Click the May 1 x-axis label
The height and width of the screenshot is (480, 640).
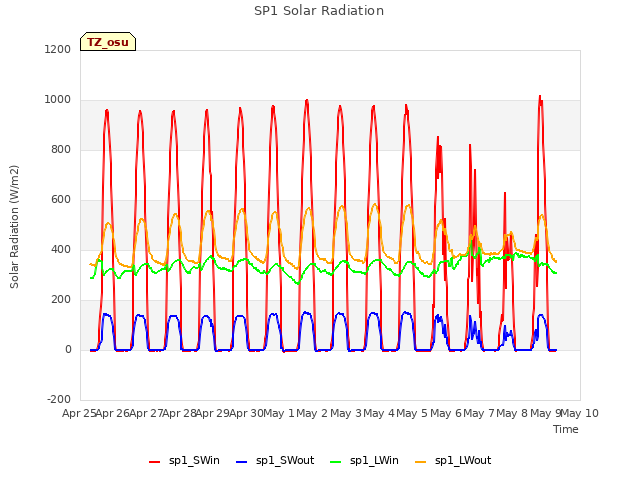click(x=279, y=413)
